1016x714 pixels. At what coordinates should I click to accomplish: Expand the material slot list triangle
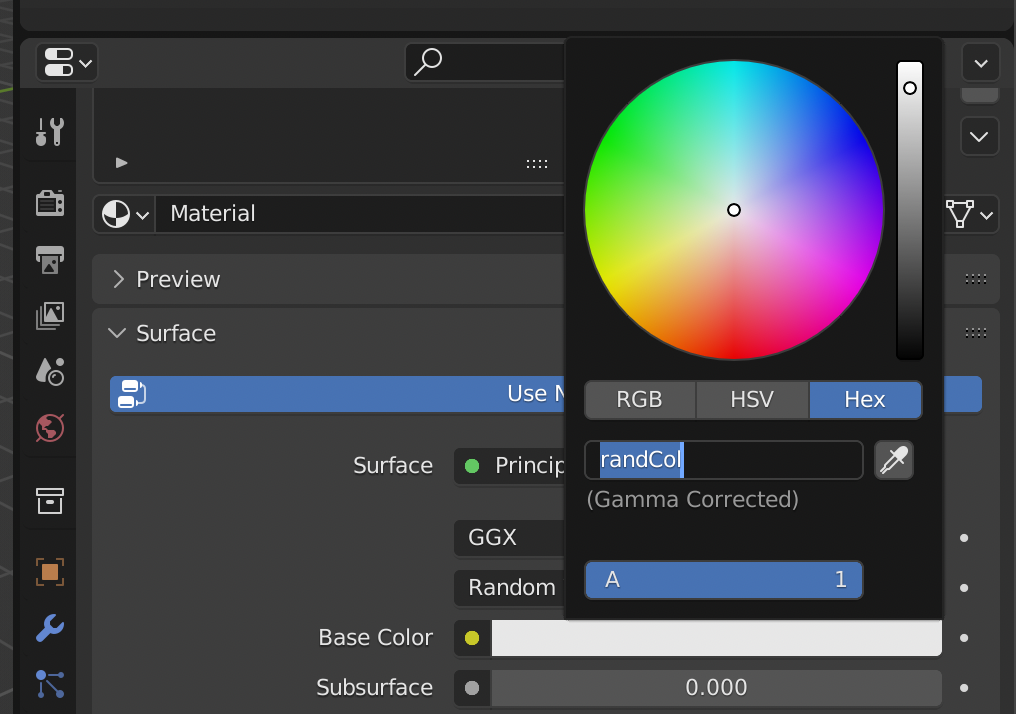121,163
